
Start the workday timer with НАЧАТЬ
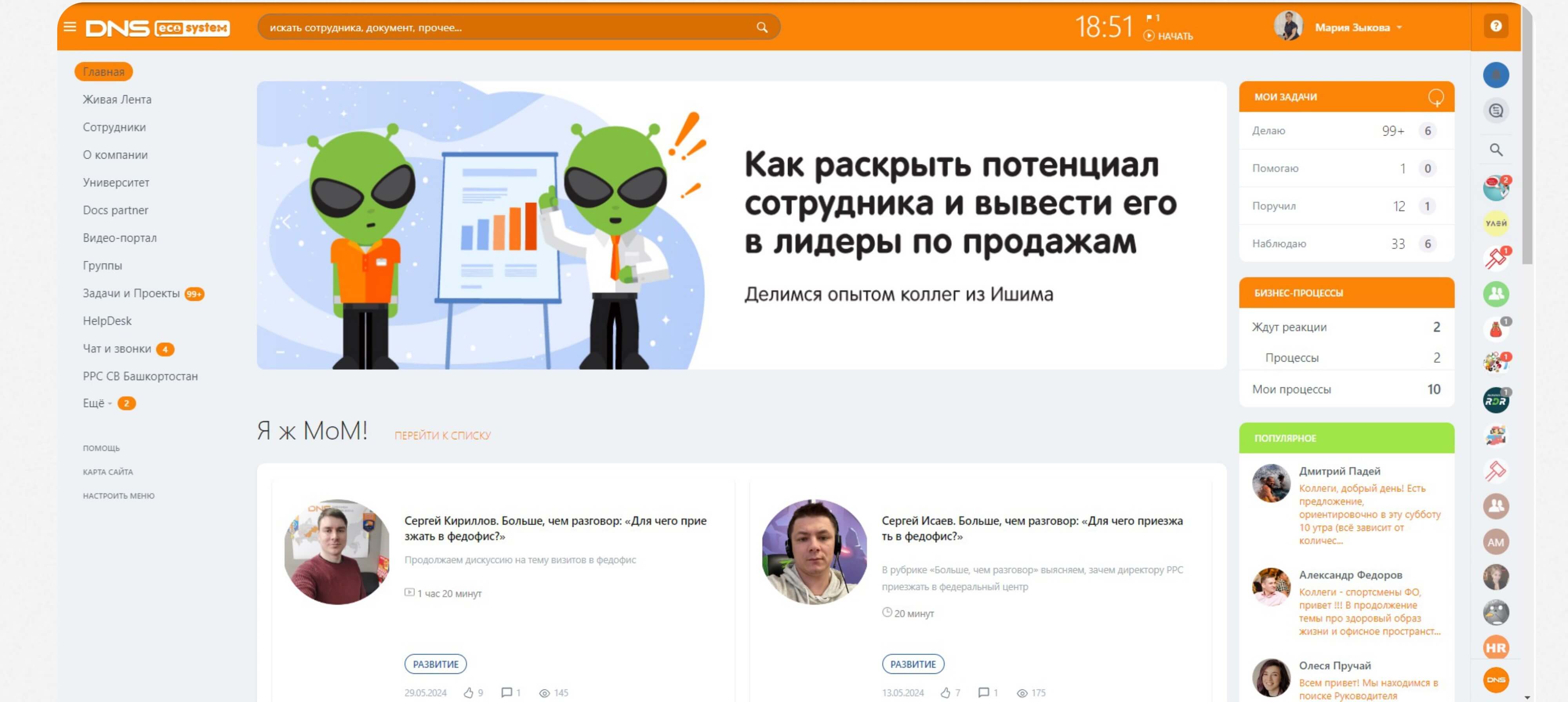coord(1169,36)
